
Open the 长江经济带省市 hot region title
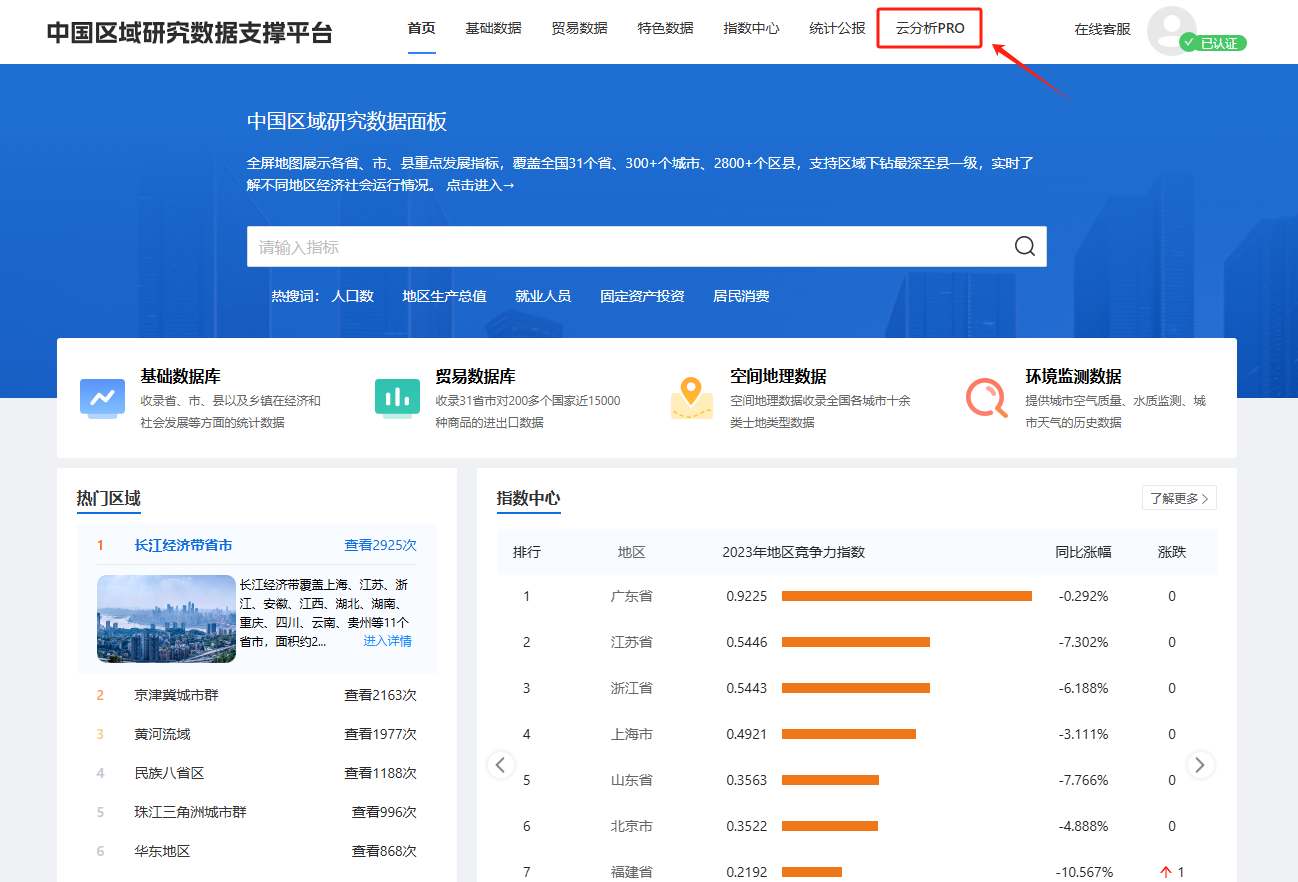click(183, 546)
